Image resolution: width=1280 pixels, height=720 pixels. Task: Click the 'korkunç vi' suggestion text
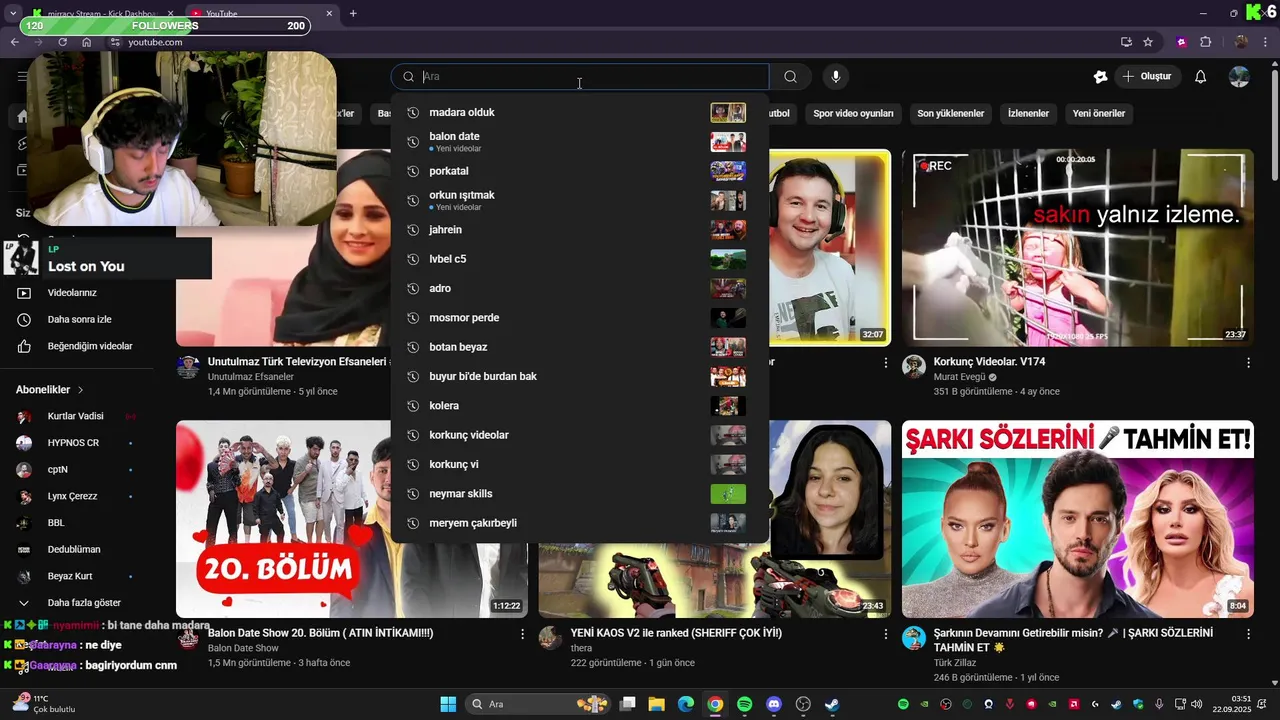coord(454,464)
